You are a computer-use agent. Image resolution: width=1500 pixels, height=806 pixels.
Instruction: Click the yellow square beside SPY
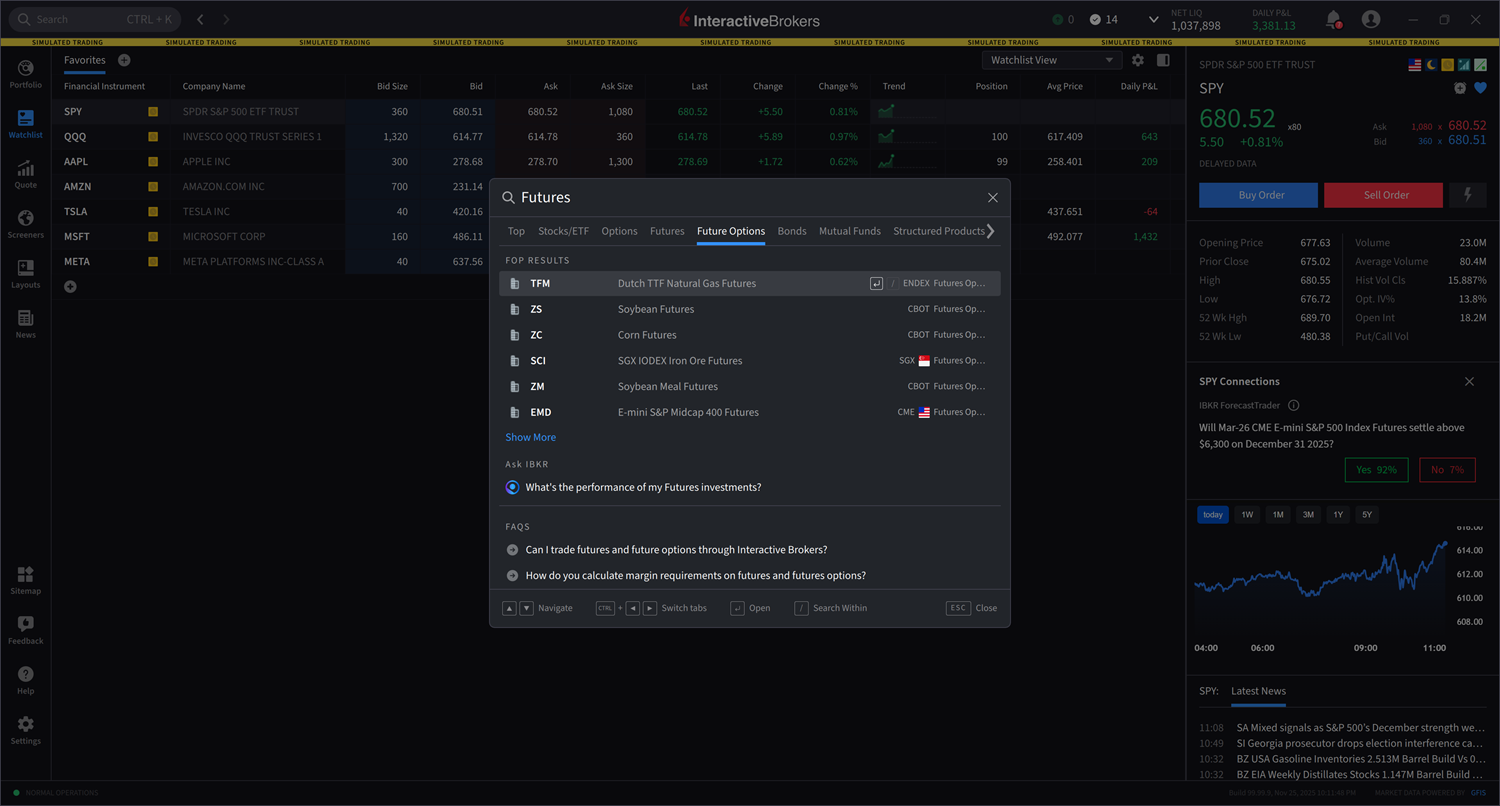(153, 112)
